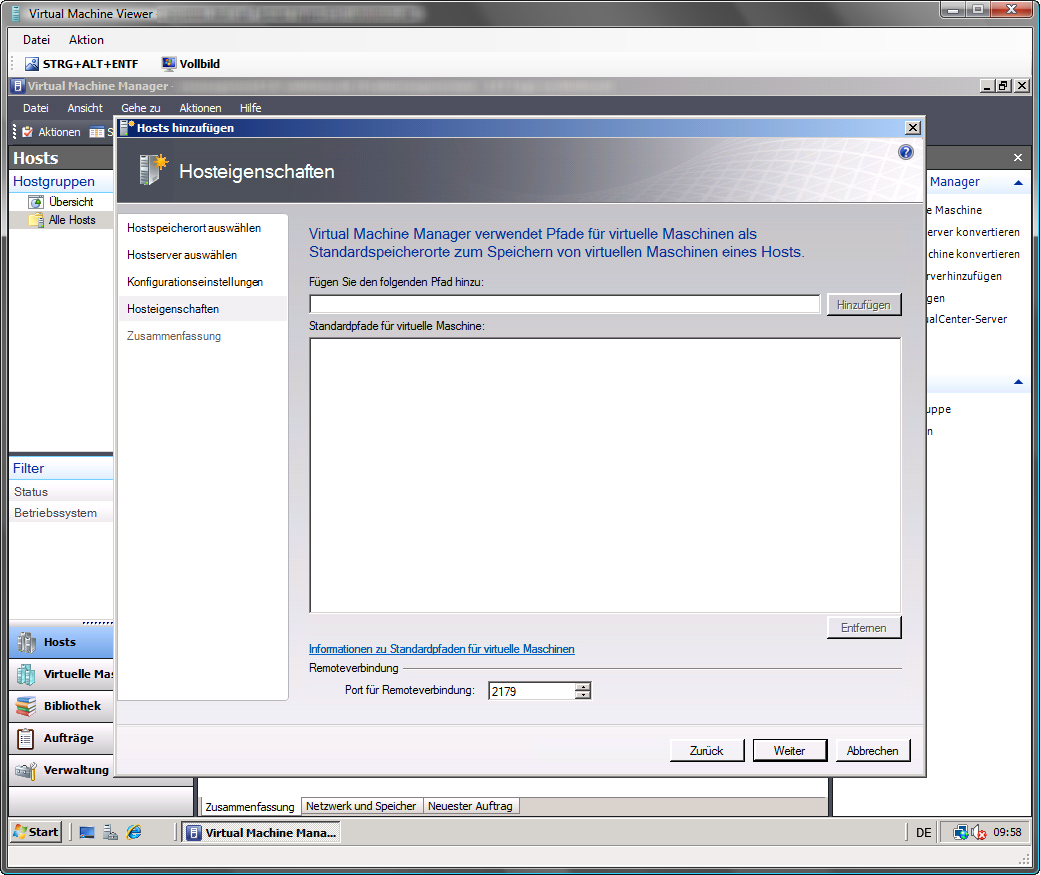Click the help question mark icon
The image size is (1040, 875).
(905, 153)
